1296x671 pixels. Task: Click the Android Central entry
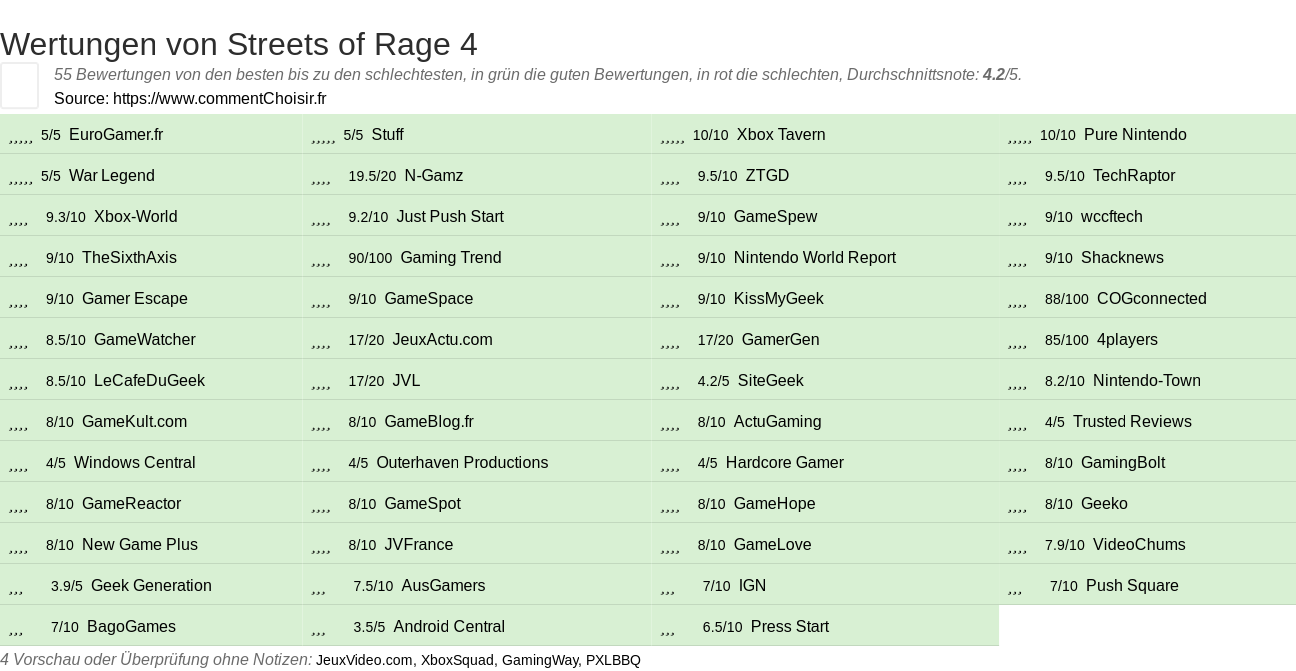pos(449,626)
